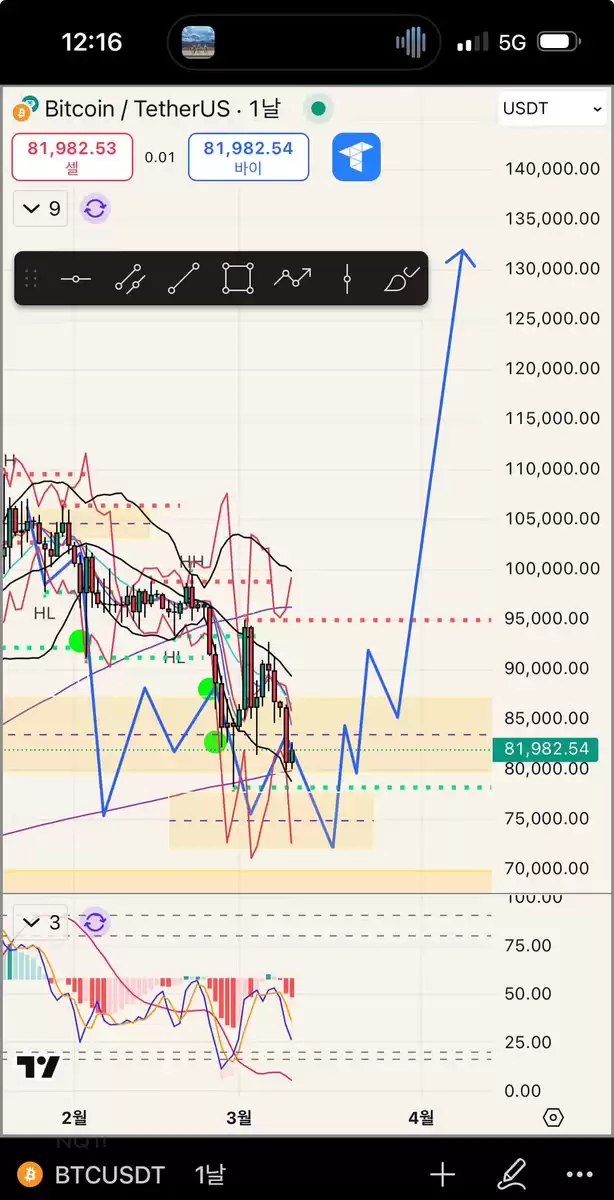614x1200 pixels.
Task: Tap the purple refresh icon next to 9
Action: [95, 209]
